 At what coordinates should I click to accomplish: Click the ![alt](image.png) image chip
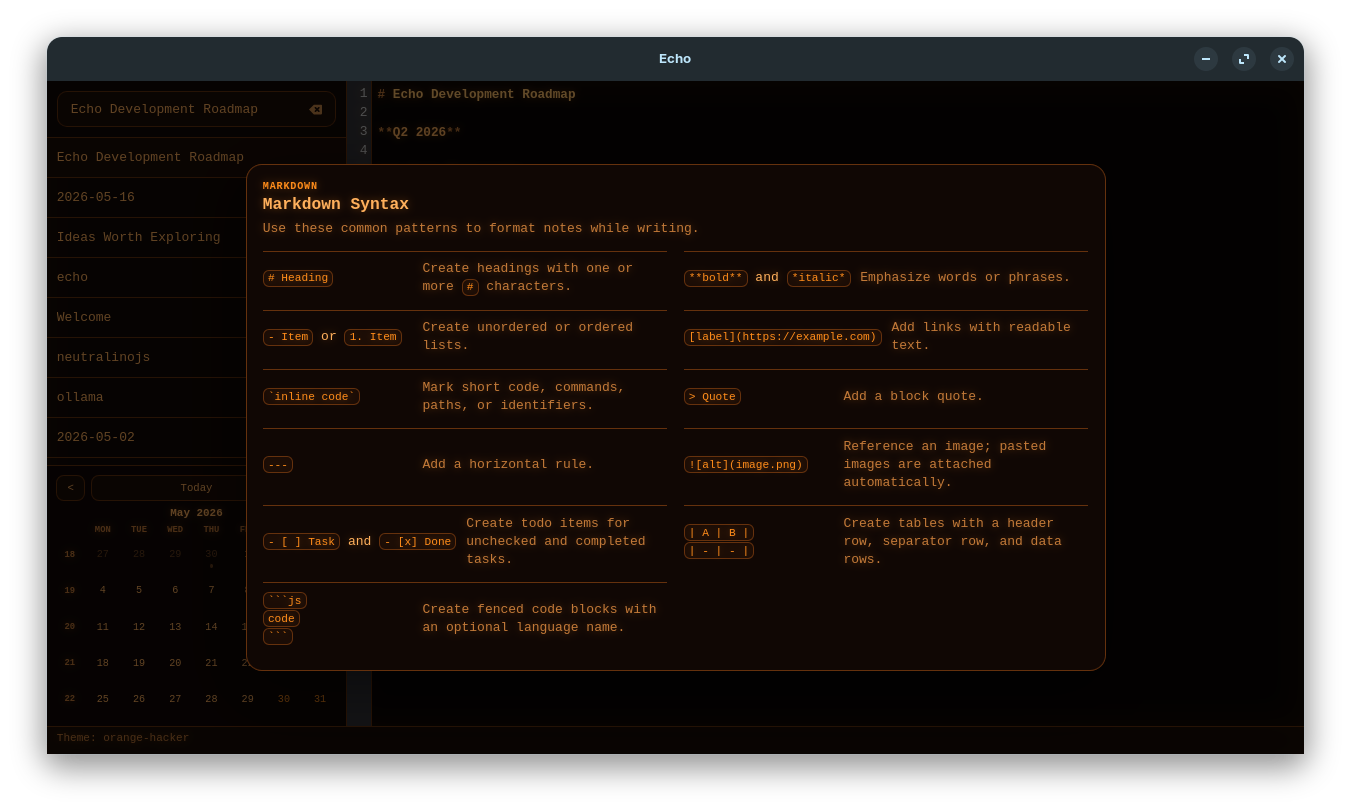746,465
